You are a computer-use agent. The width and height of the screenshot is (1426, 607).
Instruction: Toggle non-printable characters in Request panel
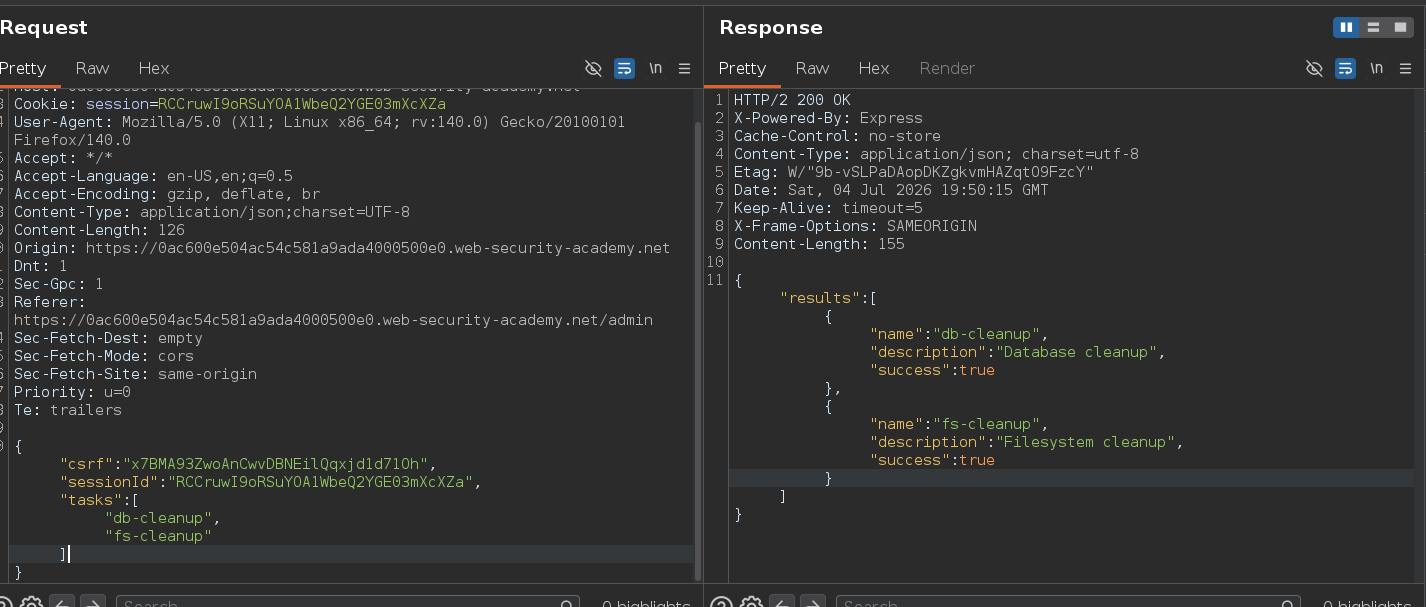(593, 68)
